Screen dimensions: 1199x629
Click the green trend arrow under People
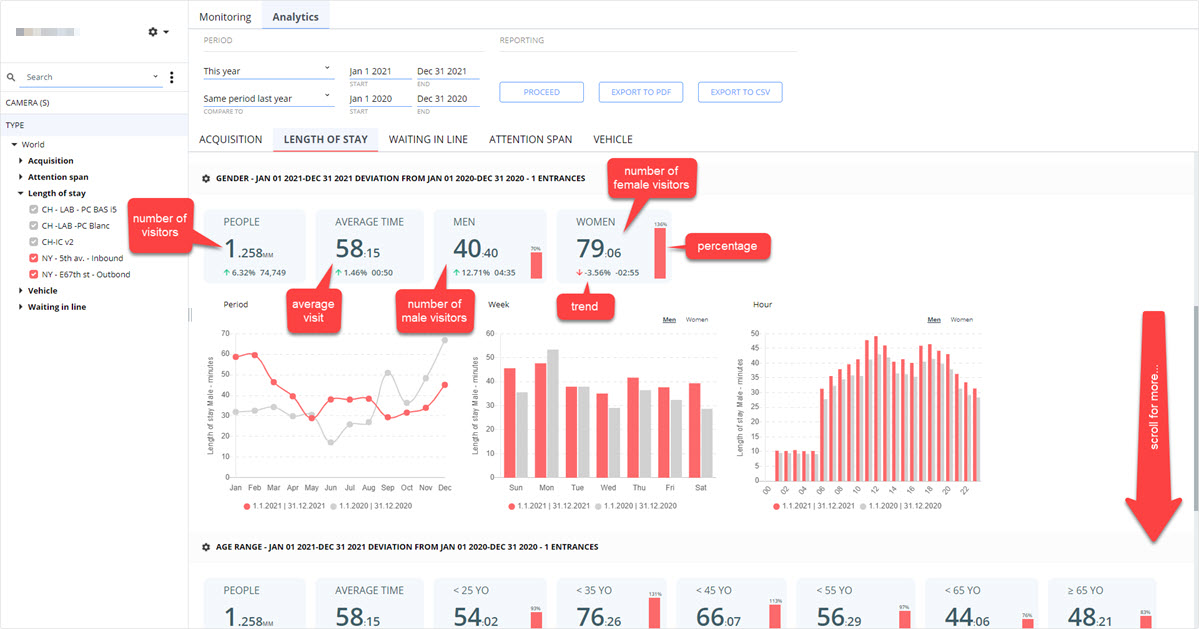(x=226, y=273)
